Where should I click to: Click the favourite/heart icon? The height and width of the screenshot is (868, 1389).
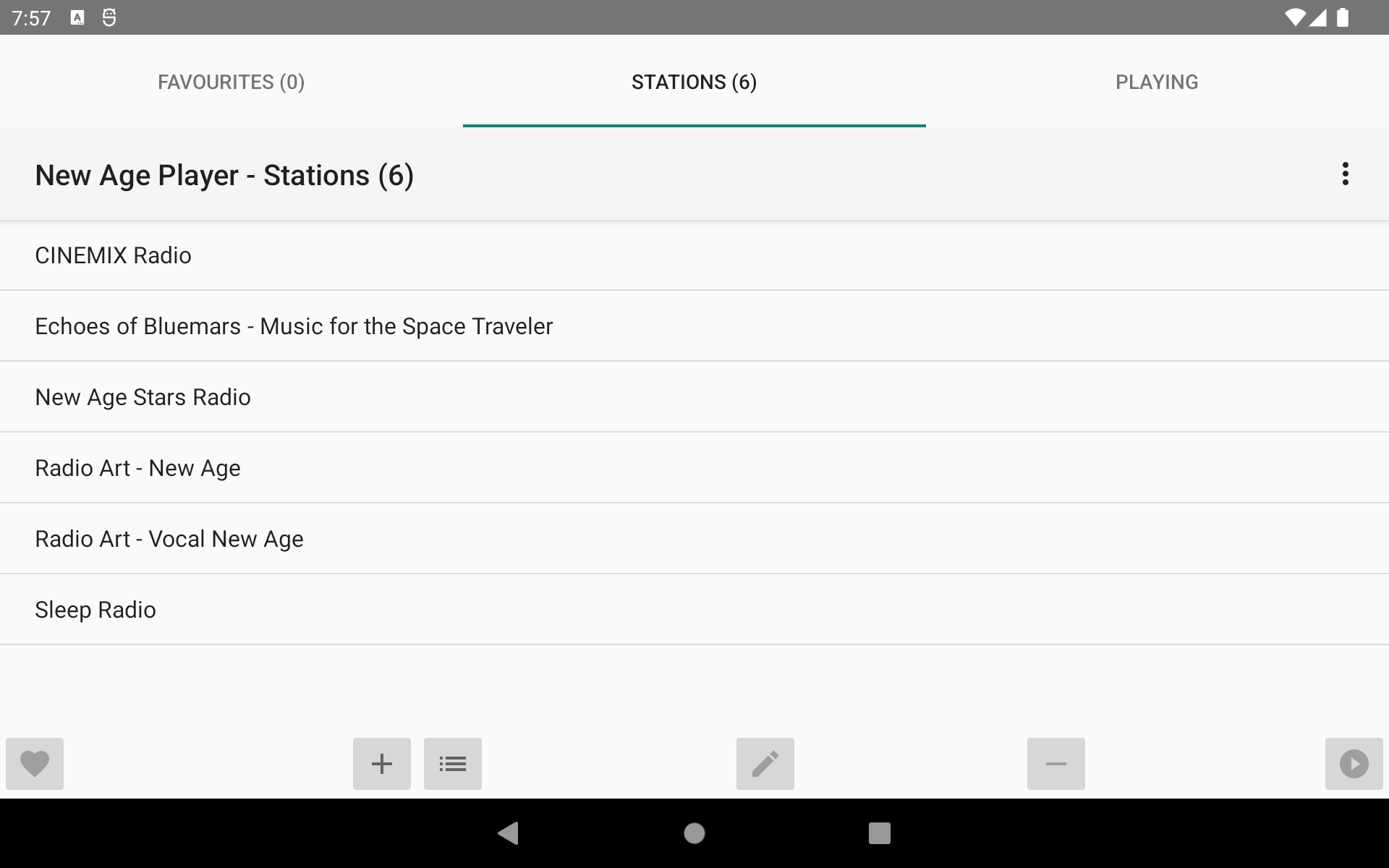pos(34,763)
